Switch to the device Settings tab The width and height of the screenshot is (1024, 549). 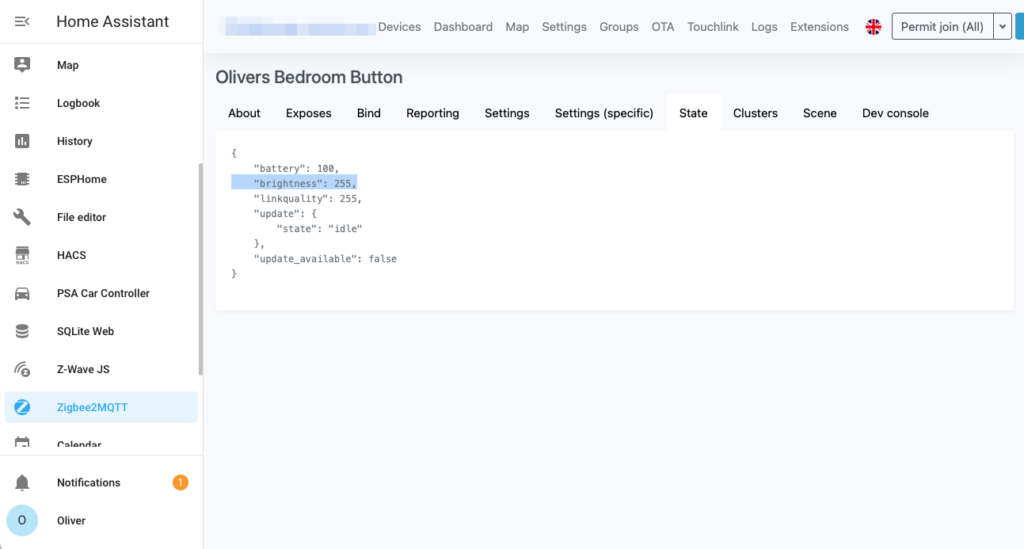coord(507,113)
